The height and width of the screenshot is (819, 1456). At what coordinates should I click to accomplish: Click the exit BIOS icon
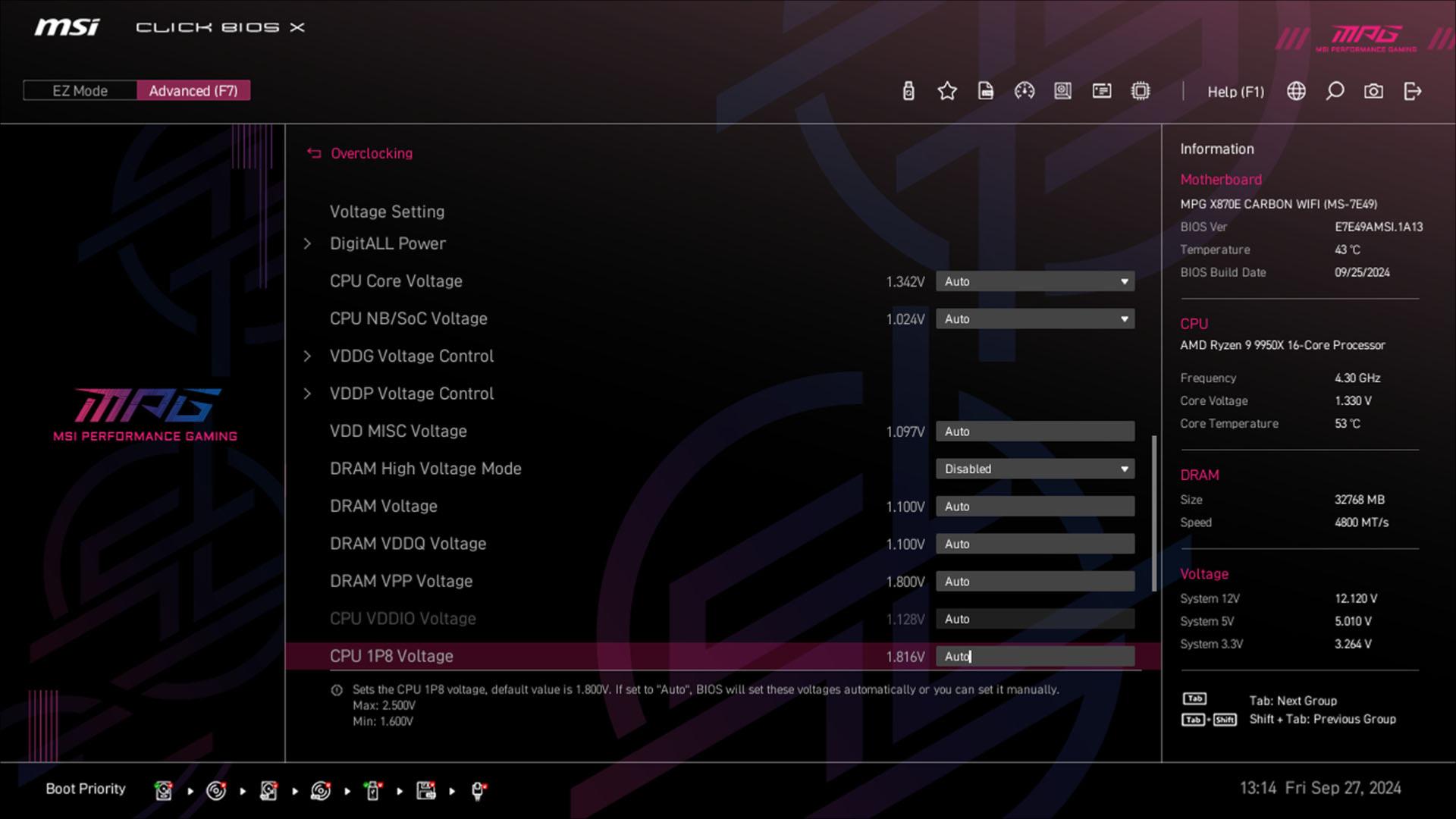point(1412,91)
